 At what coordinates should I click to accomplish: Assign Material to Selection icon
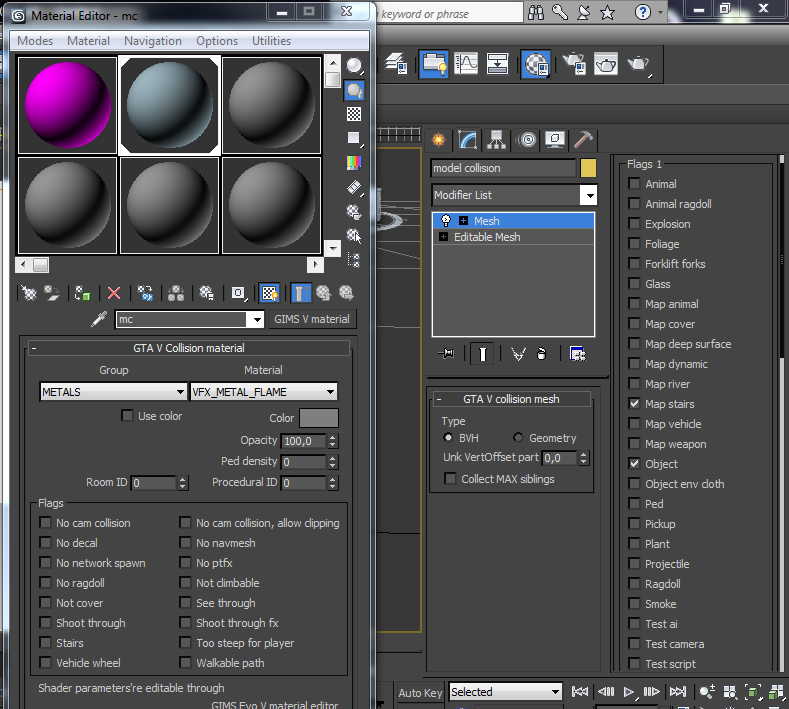(x=83, y=293)
